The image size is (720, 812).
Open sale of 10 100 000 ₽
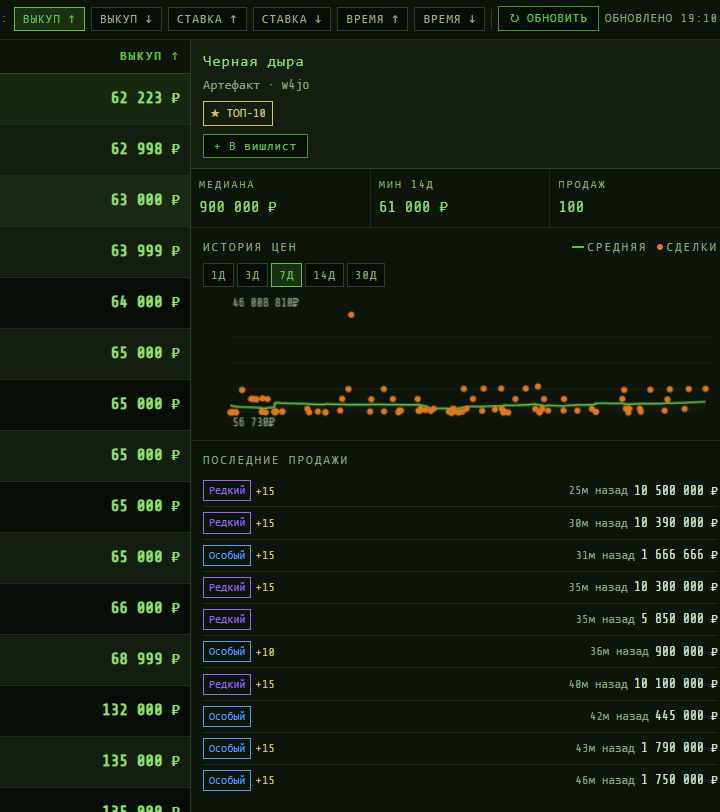coord(460,684)
